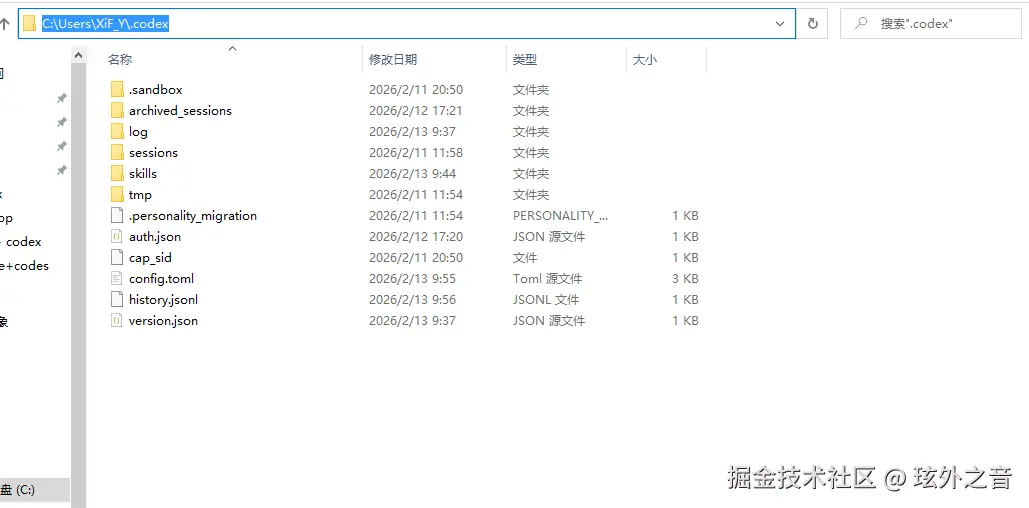
Task: Click the Toml 源文件 type cell
Action: tap(547, 278)
